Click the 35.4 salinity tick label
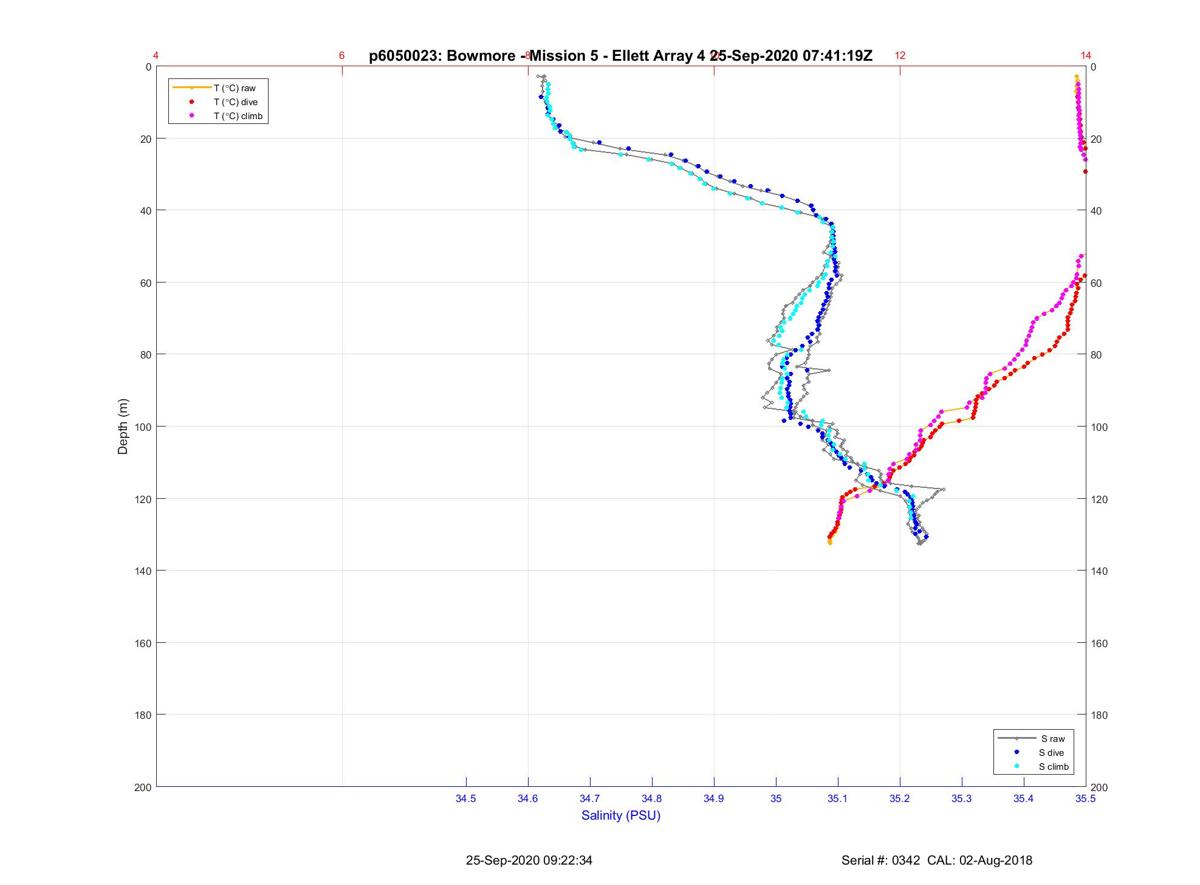Viewport: 1200px width, 885px height. [x=1024, y=799]
